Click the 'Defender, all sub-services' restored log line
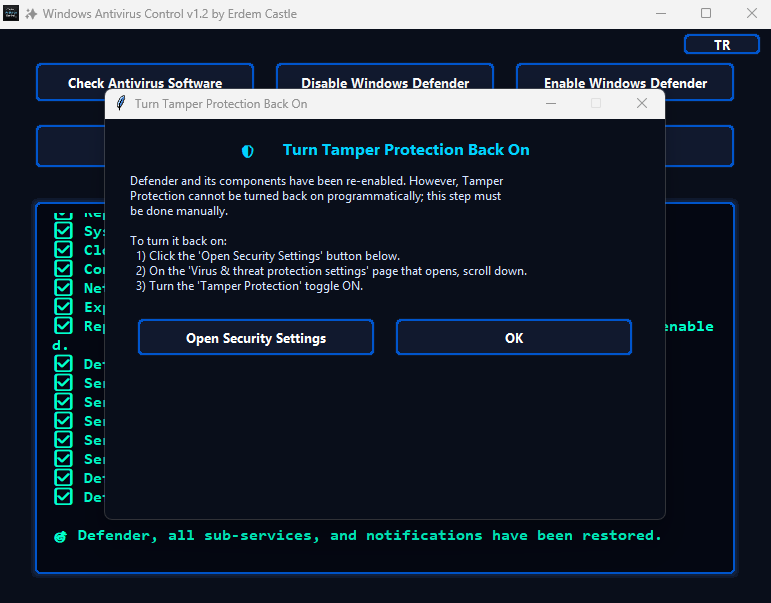The height and width of the screenshot is (603, 771). [x=369, y=535]
